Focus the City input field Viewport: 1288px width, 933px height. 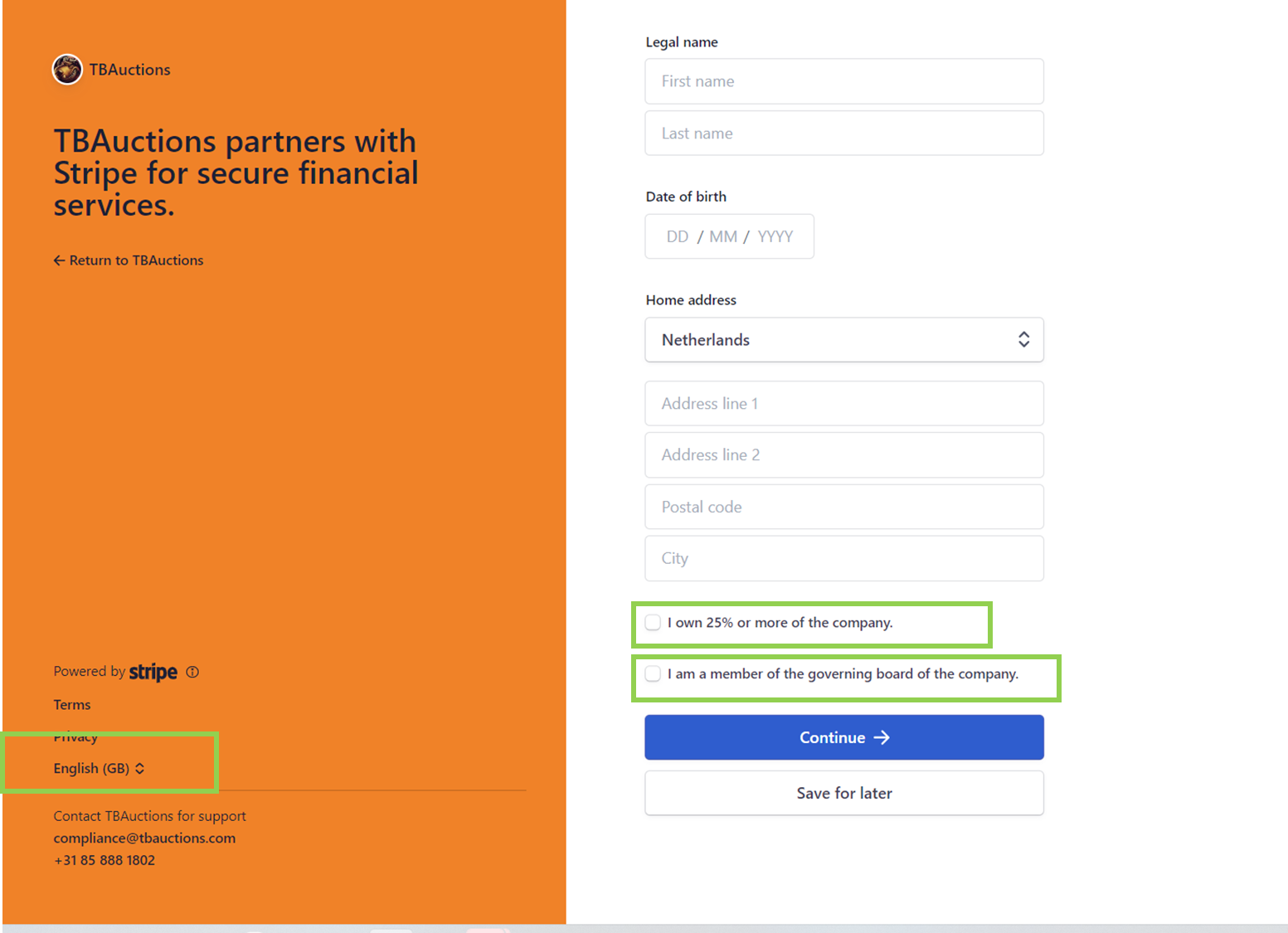[x=843, y=558]
